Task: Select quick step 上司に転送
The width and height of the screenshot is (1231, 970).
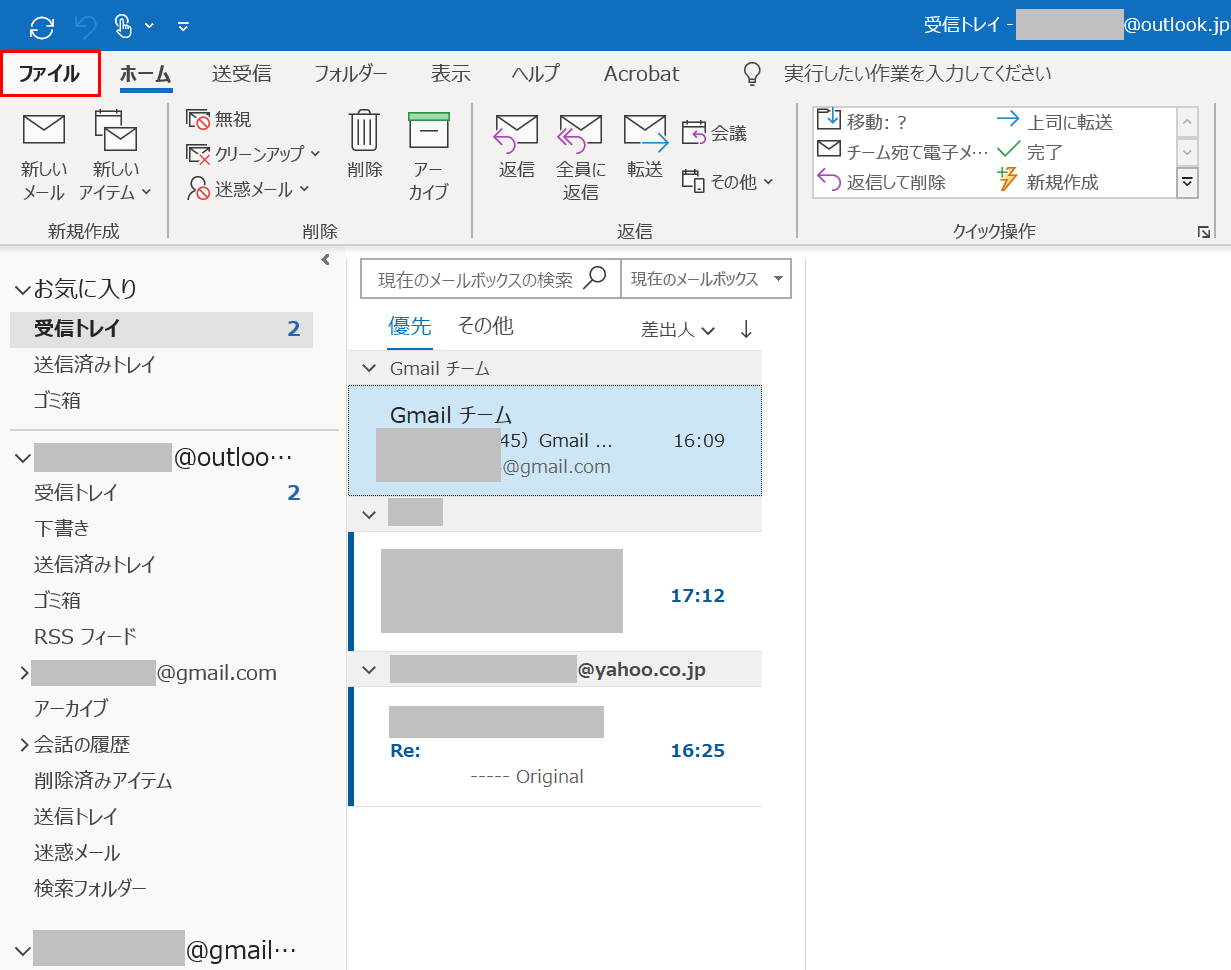Action: coord(1055,122)
